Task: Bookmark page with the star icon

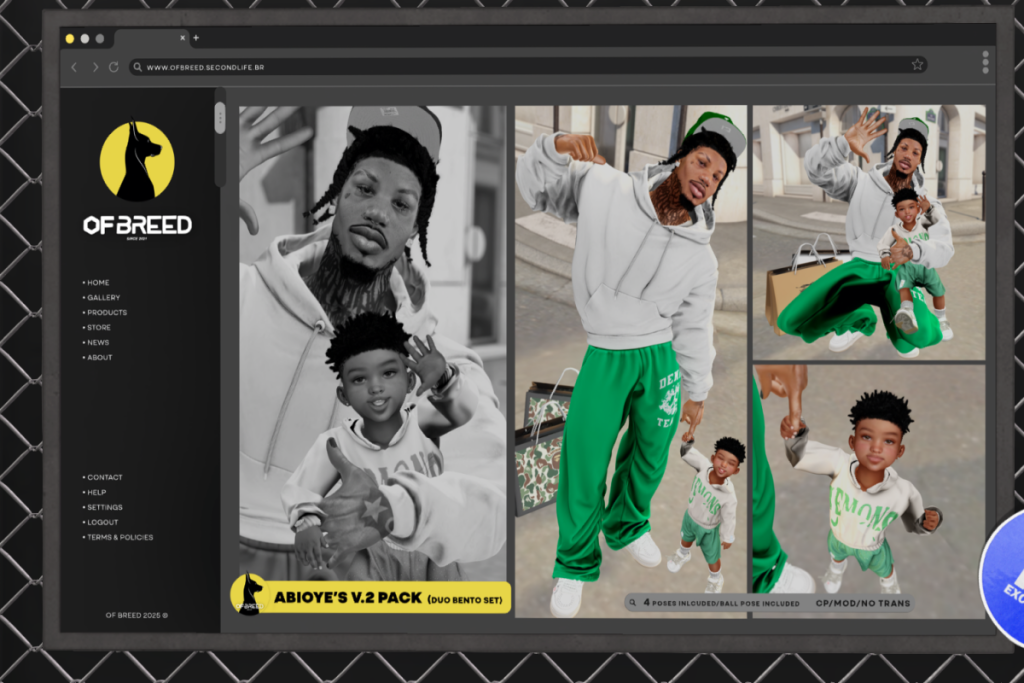Action: click(x=918, y=64)
